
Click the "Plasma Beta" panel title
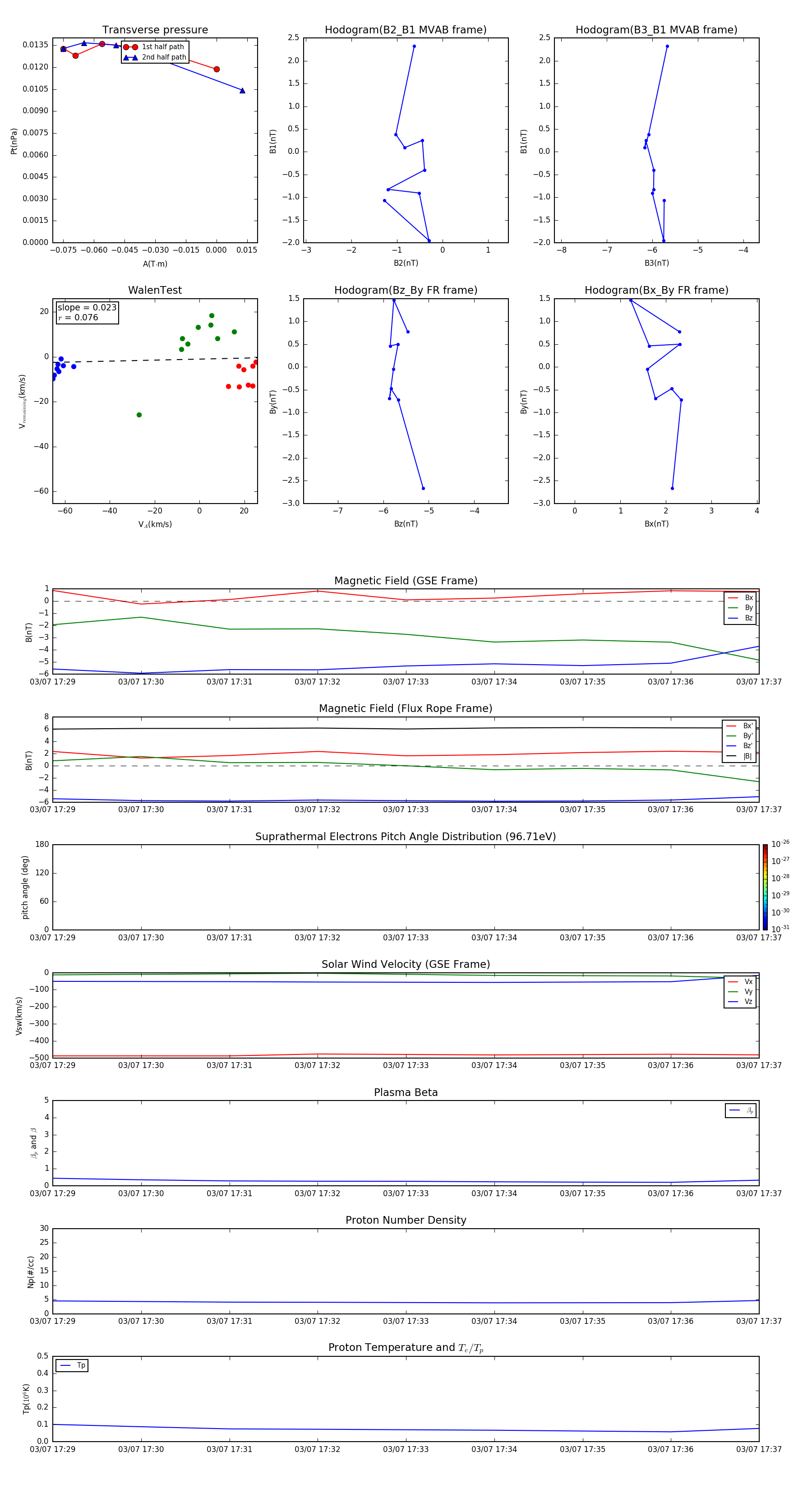[406, 1092]
